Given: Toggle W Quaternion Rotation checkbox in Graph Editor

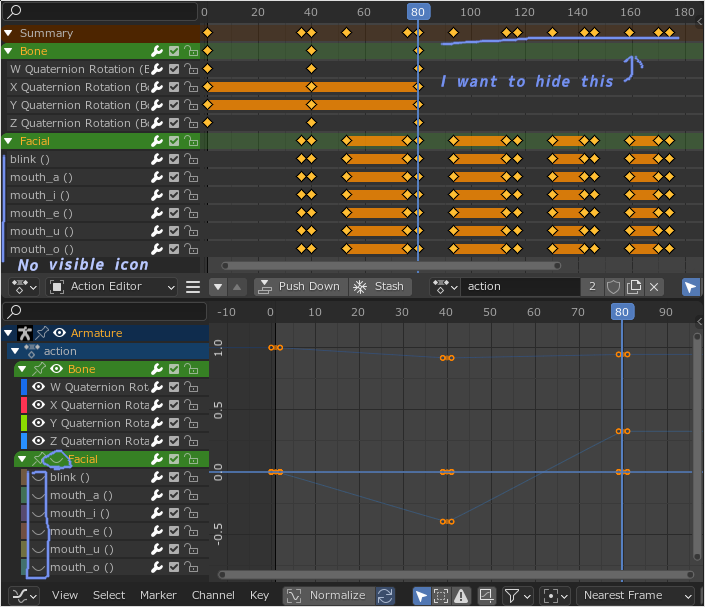Looking at the screenshot, I should pos(174,387).
